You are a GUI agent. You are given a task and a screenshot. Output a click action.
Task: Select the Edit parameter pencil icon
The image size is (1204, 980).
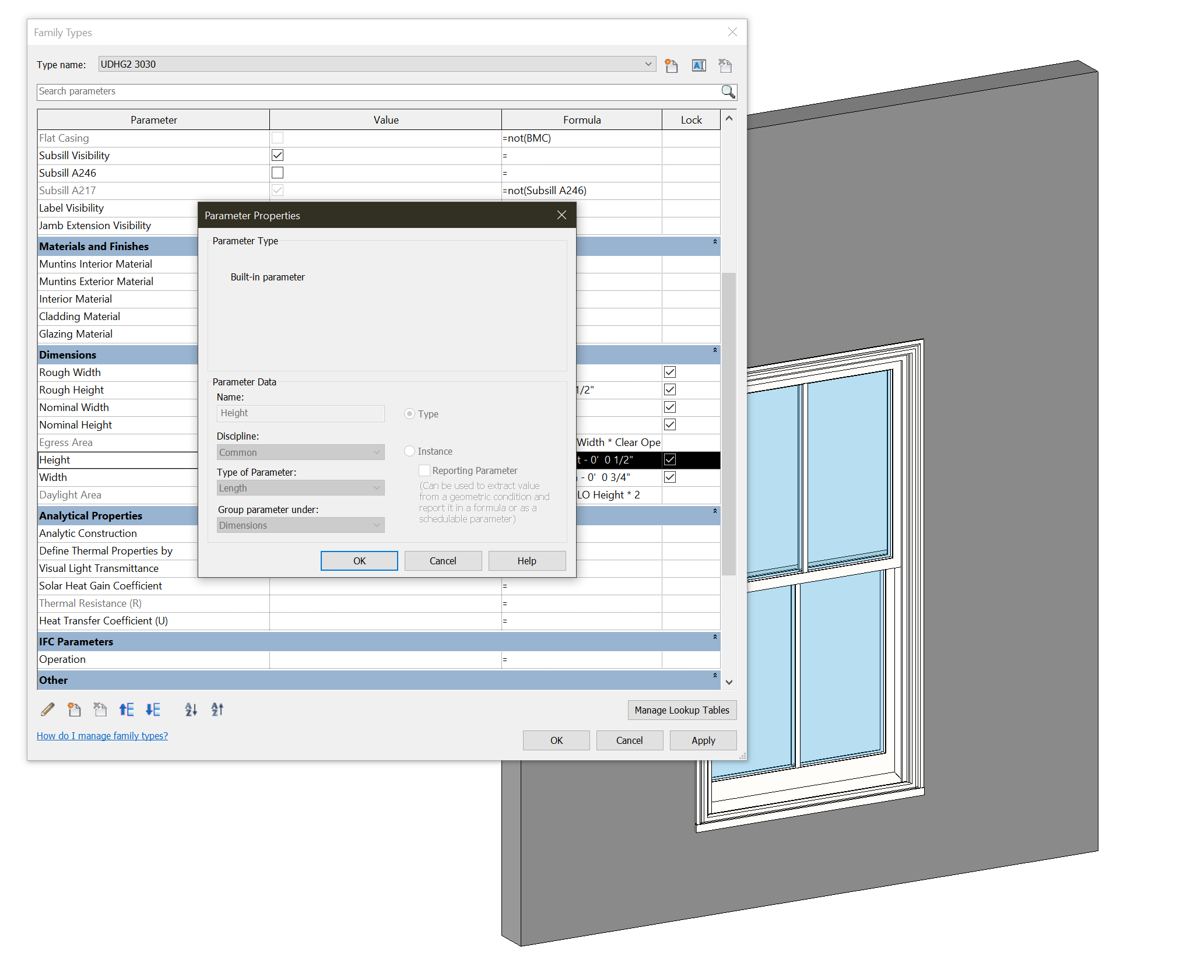(x=48, y=709)
